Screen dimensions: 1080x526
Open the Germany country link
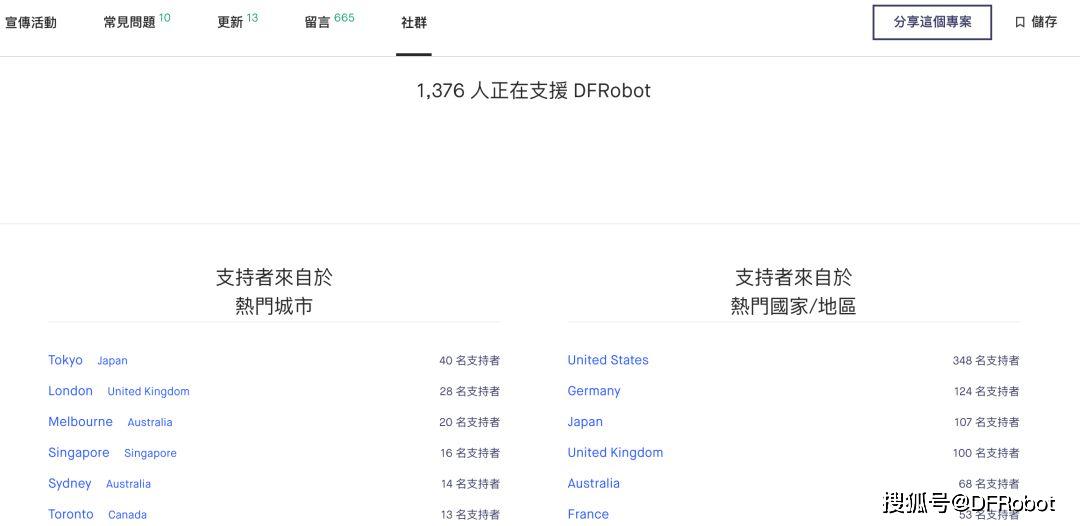tap(594, 391)
